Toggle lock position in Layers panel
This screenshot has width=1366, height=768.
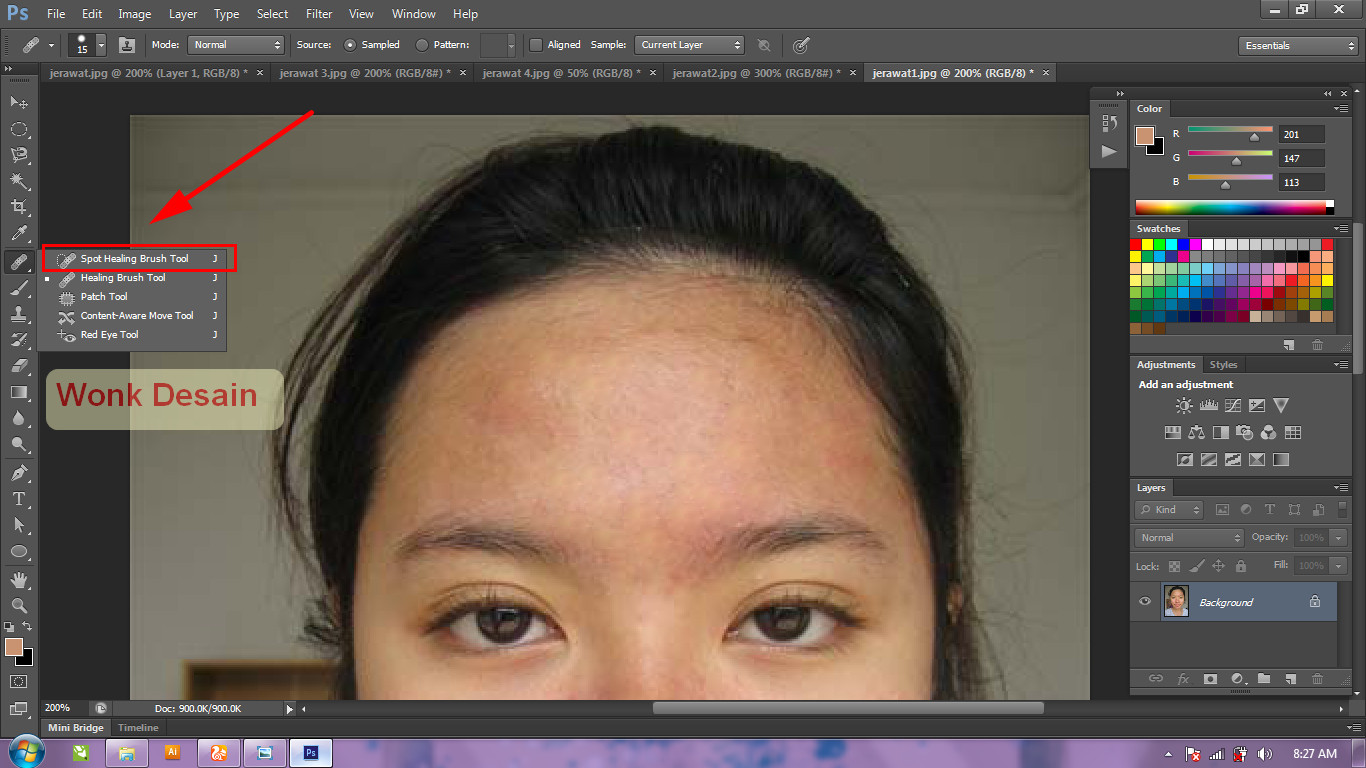pos(1218,566)
